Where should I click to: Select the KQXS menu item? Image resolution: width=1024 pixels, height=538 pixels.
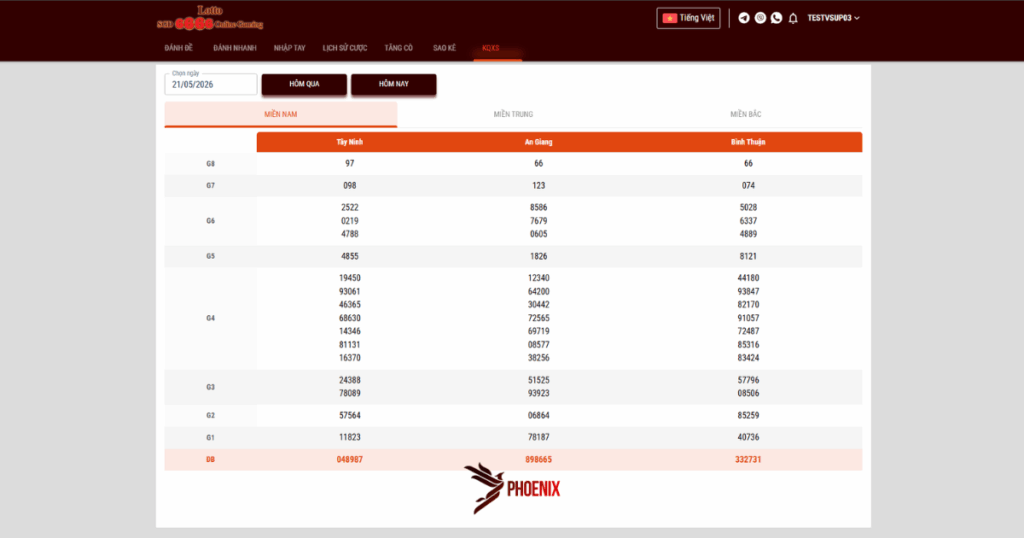pos(490,48)
